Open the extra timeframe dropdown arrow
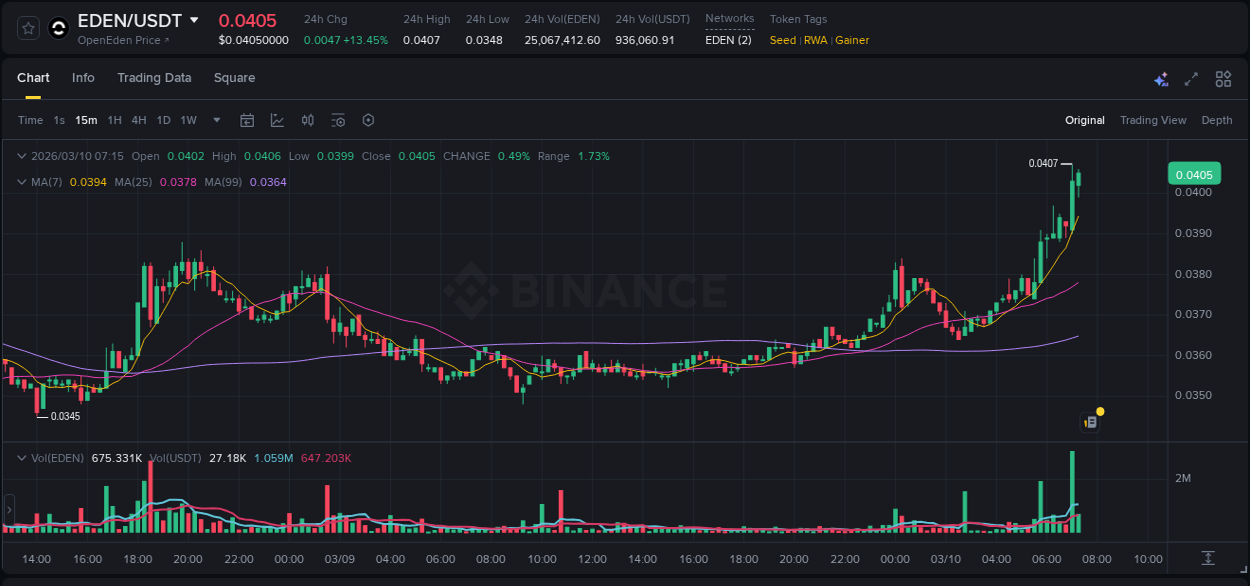Screen dimensions: 1250x586 click(215, 120)
